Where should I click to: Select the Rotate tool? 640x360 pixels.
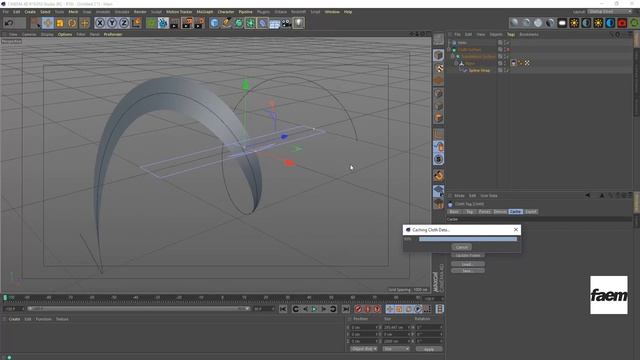click(x=72, y=23)
